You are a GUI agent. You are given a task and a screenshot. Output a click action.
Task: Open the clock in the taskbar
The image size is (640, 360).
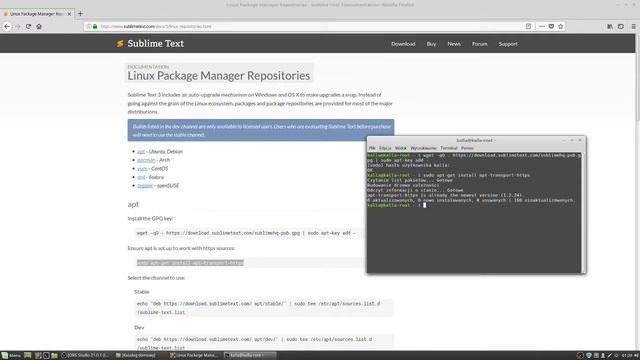click(x=627, y=356)
